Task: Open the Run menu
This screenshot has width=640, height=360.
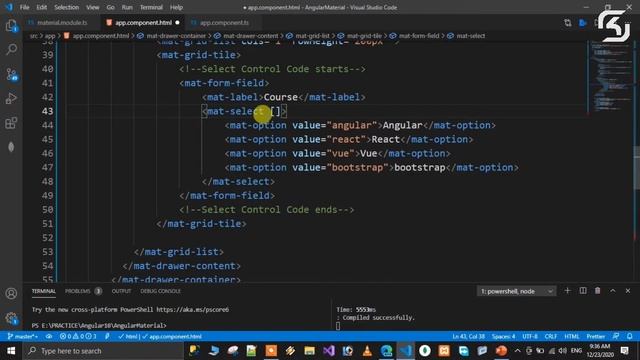Action: pos(127,7)
